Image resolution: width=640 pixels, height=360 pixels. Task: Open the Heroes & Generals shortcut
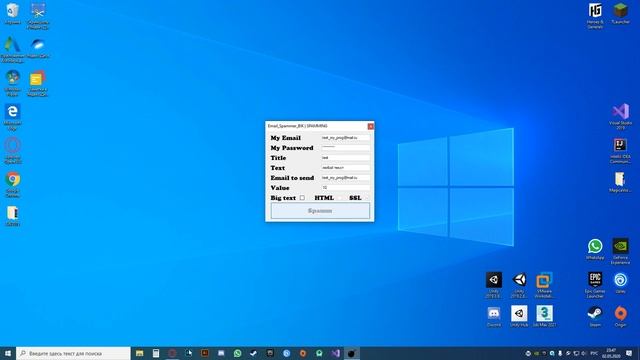(x=595, y=16)
